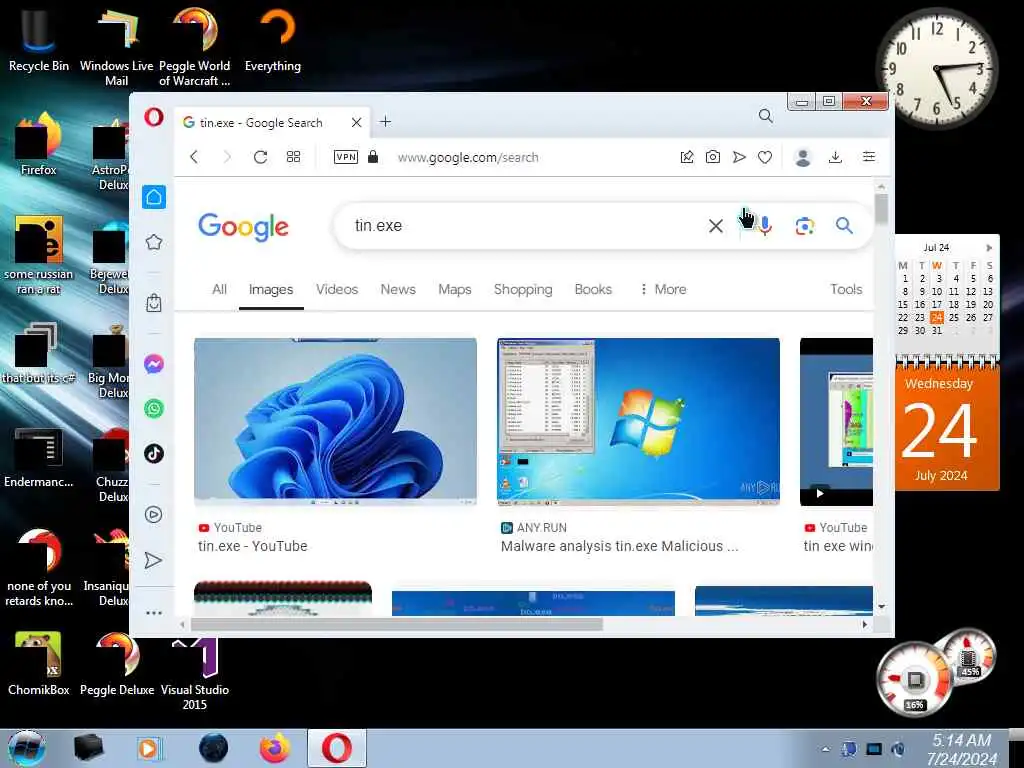Reload the Google search page
This screenshot has height=768, width=1024.
click(x=261, y=157)
